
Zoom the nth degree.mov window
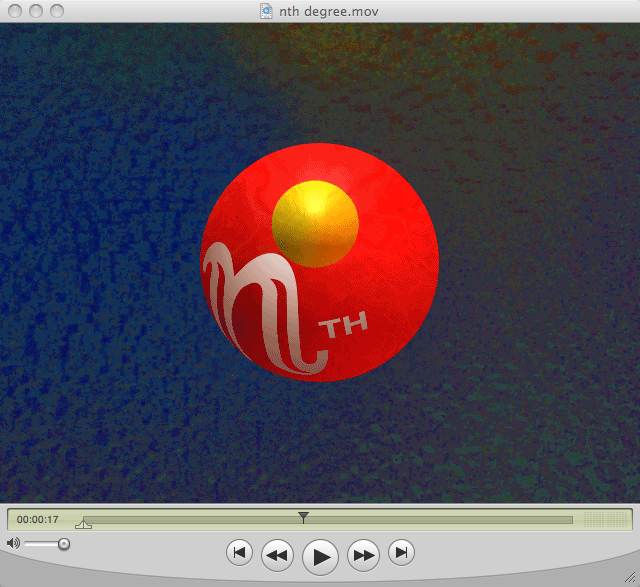coord(57,11)
